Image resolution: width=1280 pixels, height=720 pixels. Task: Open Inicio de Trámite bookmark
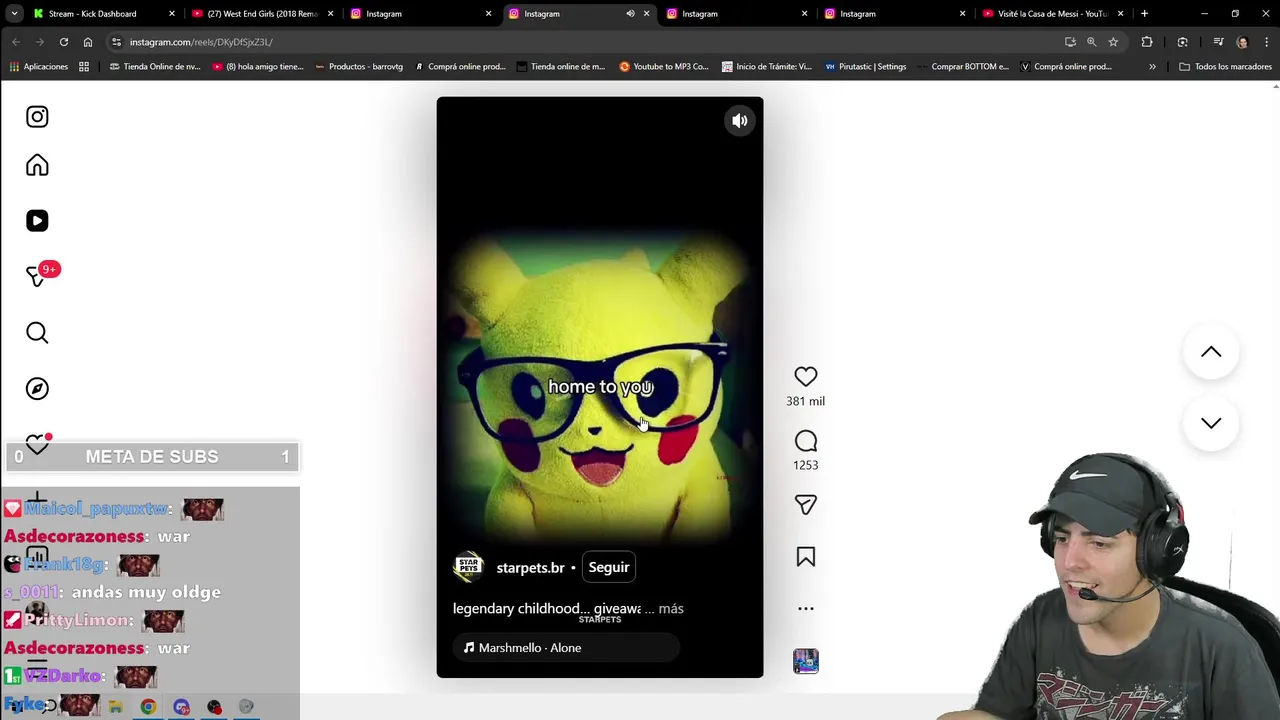766,67
